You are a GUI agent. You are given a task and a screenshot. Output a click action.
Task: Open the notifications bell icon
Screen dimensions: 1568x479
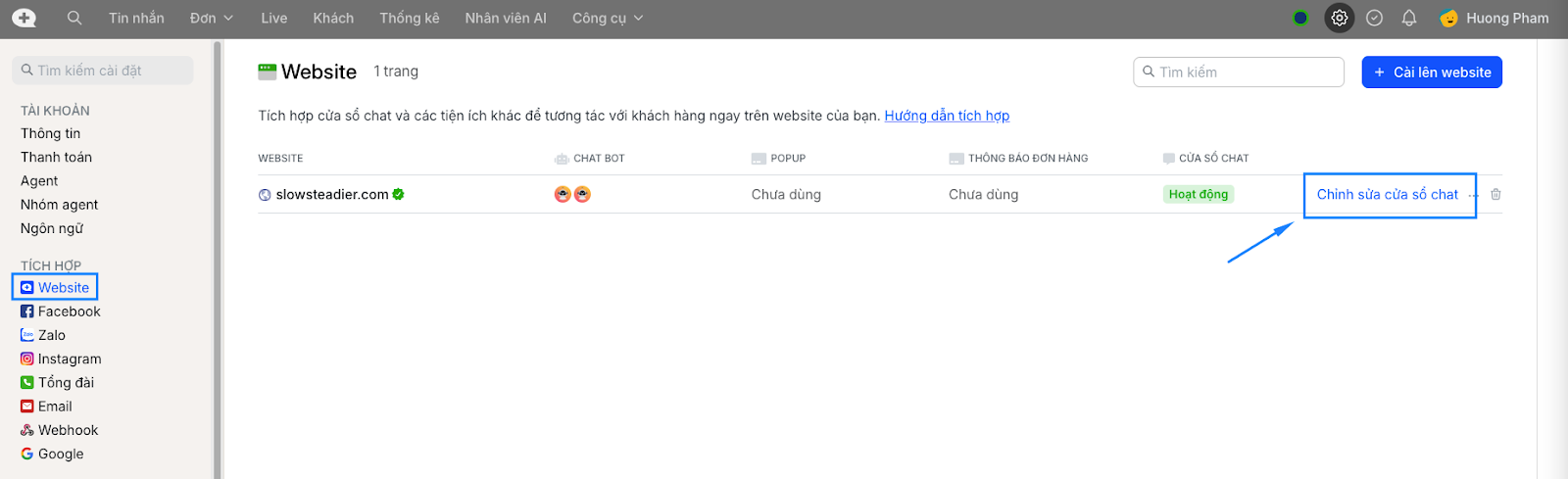[x=1408, y=18]
